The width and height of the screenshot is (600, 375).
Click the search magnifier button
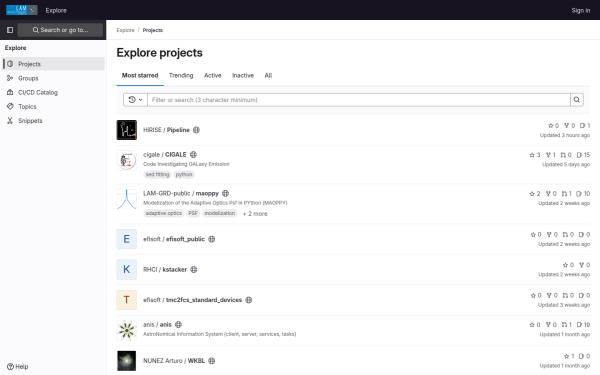pos(577,99)
